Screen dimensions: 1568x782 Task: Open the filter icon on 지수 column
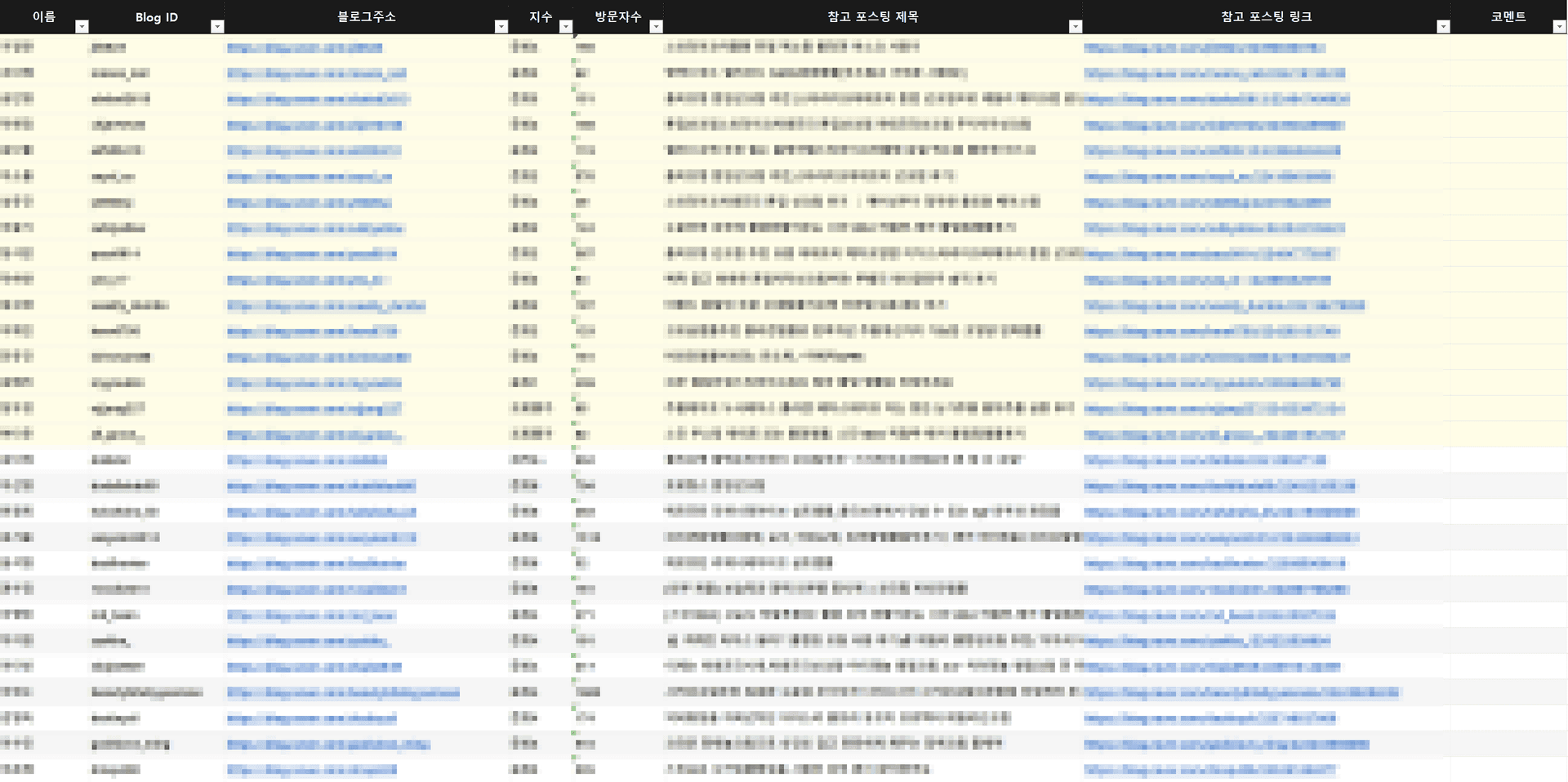pyautogui.click(x=565, y=25)
